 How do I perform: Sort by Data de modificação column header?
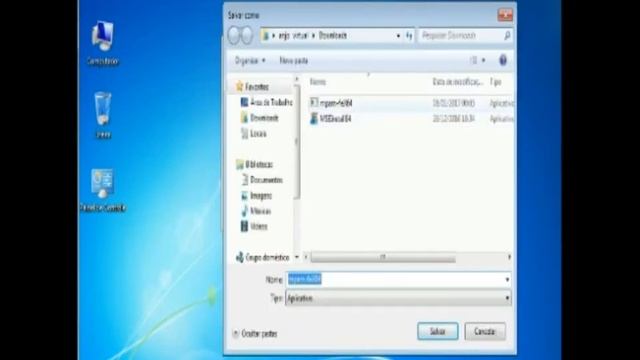[x=458, y=82]
